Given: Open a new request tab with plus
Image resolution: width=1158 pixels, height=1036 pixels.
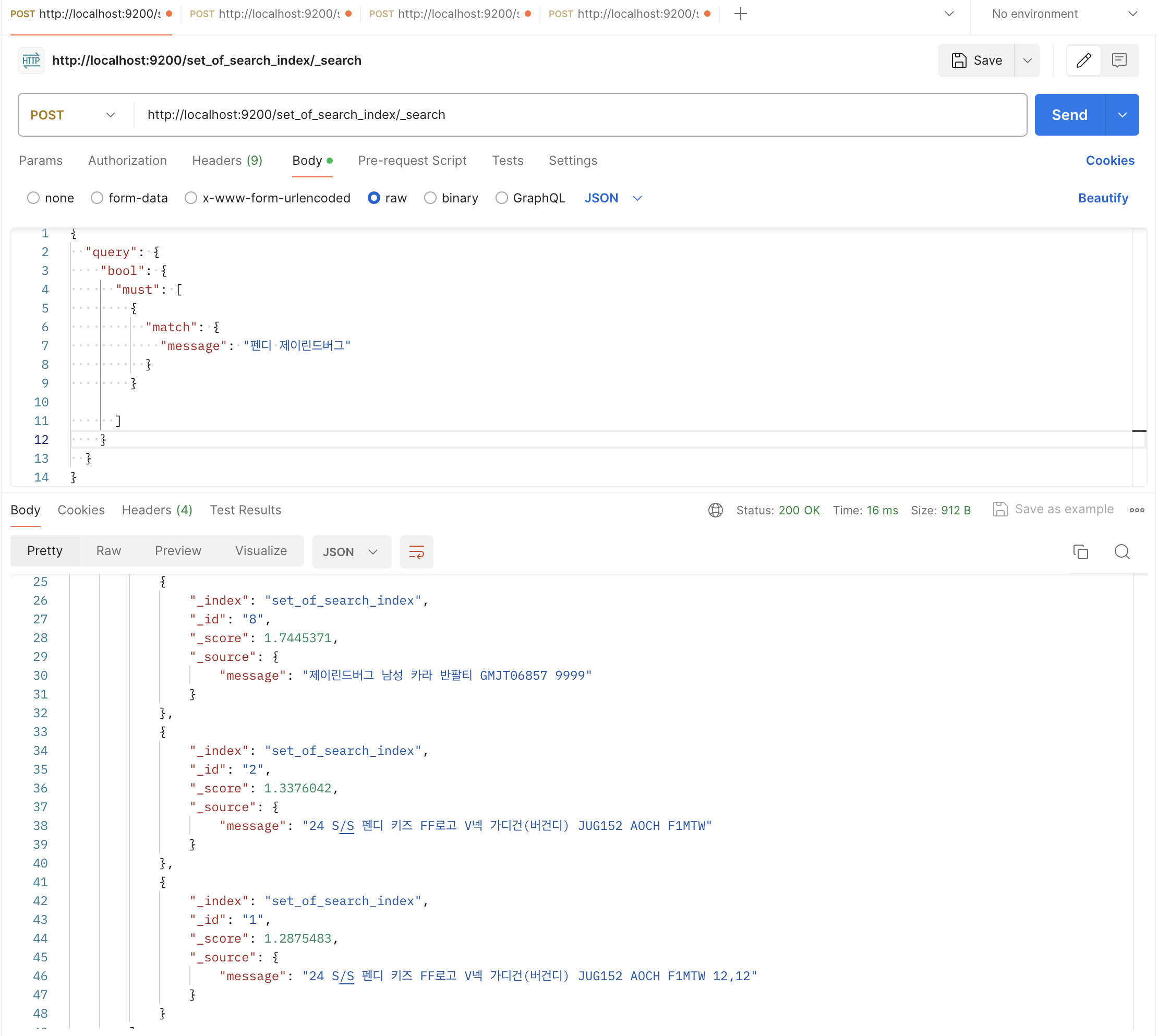Looking at the screenshot, I should pos(740,14).
